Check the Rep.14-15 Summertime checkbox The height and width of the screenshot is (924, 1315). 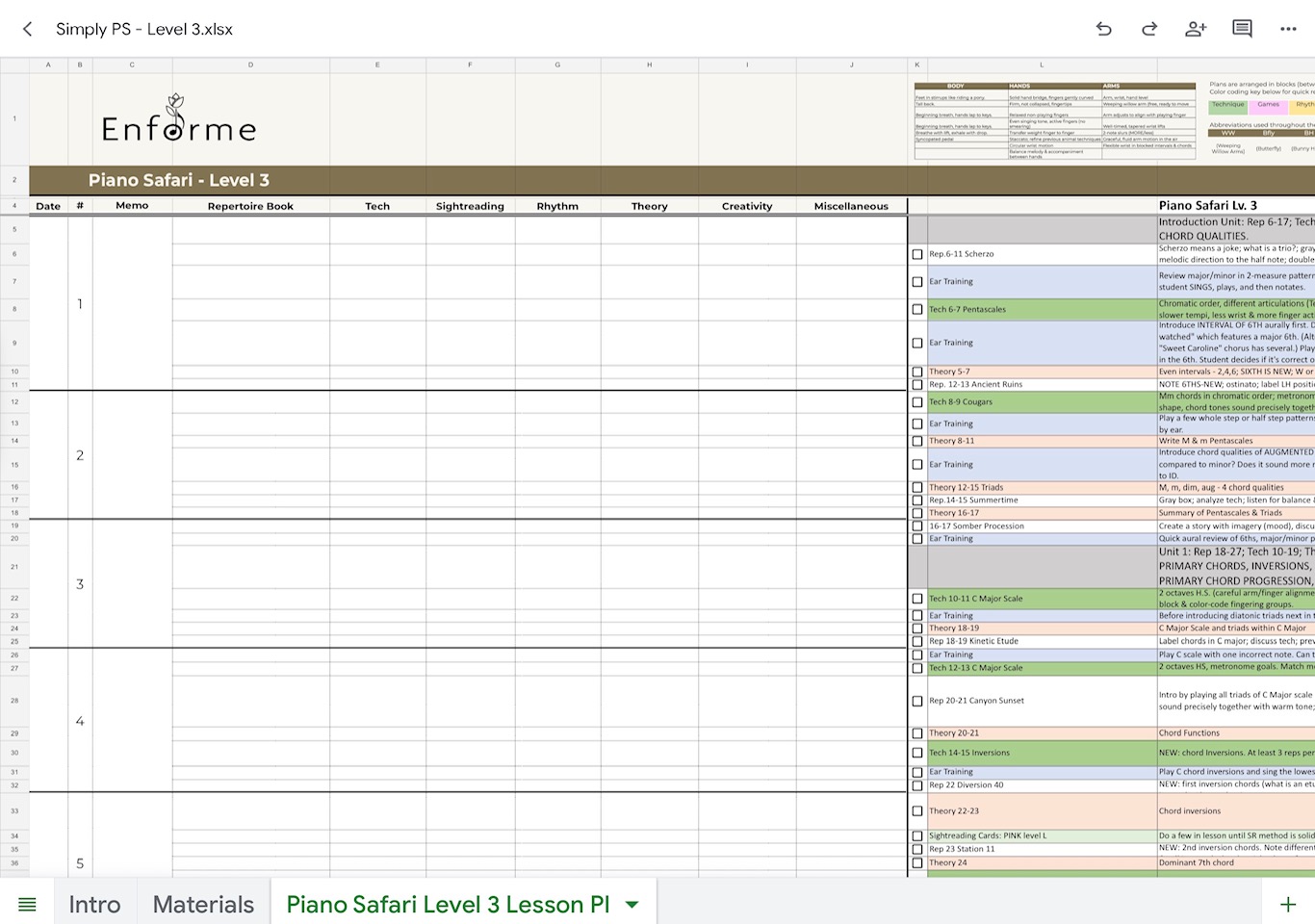point(917,500)
